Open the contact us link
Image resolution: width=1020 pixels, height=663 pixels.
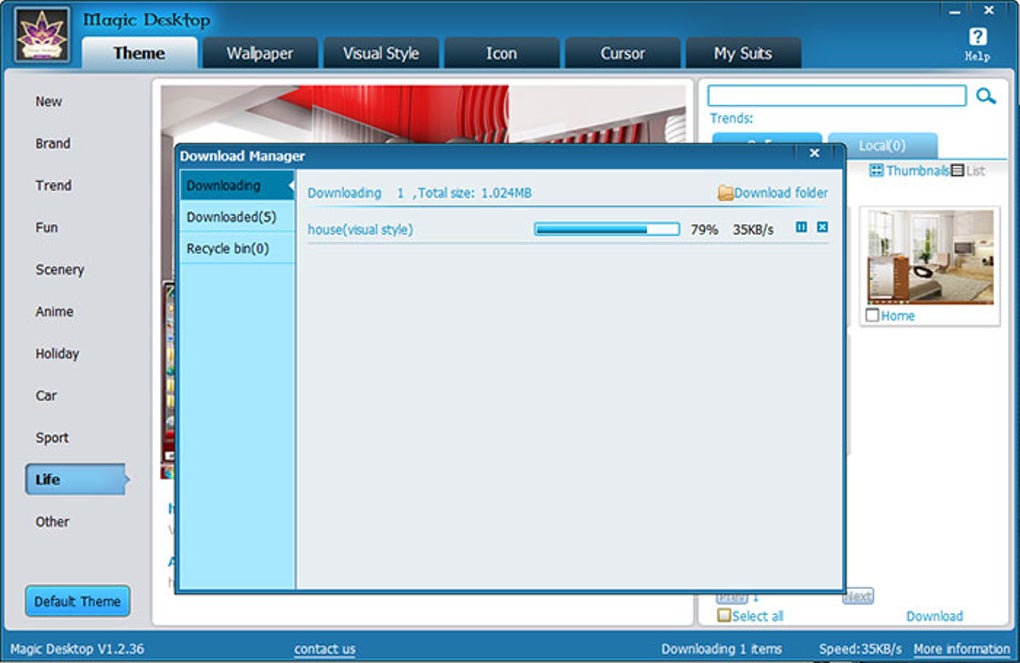click(323, 649)
